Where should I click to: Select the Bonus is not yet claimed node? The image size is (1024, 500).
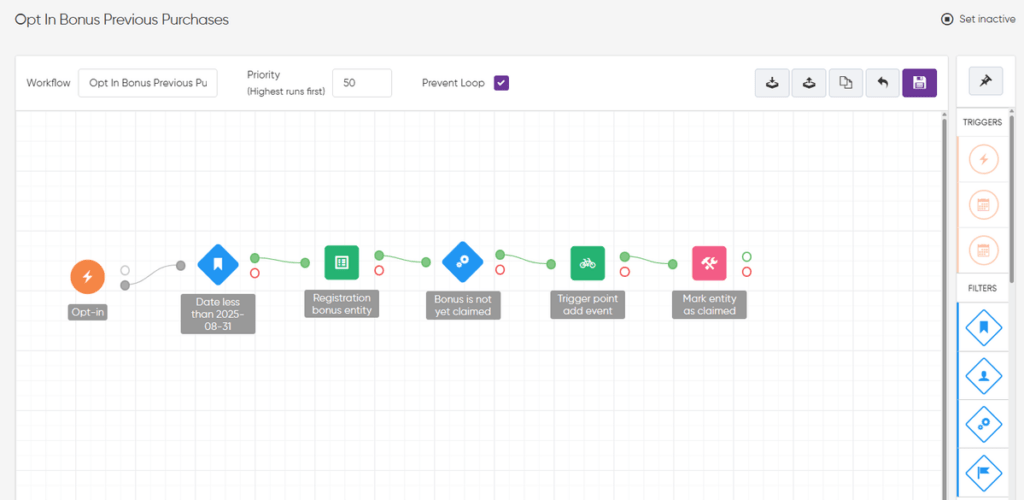pos(462,262)
